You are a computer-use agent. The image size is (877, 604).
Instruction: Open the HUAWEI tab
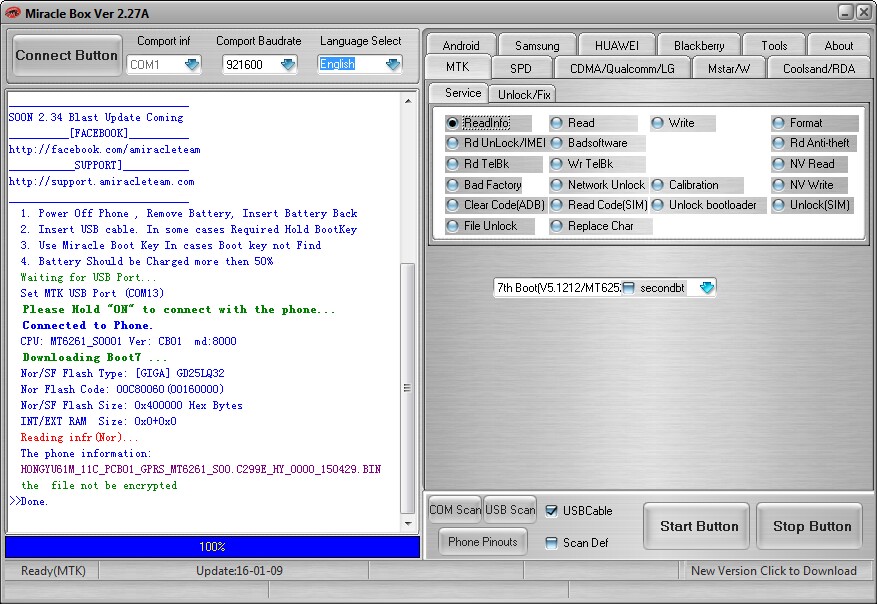pyautogui.click(x=616, y=46)
